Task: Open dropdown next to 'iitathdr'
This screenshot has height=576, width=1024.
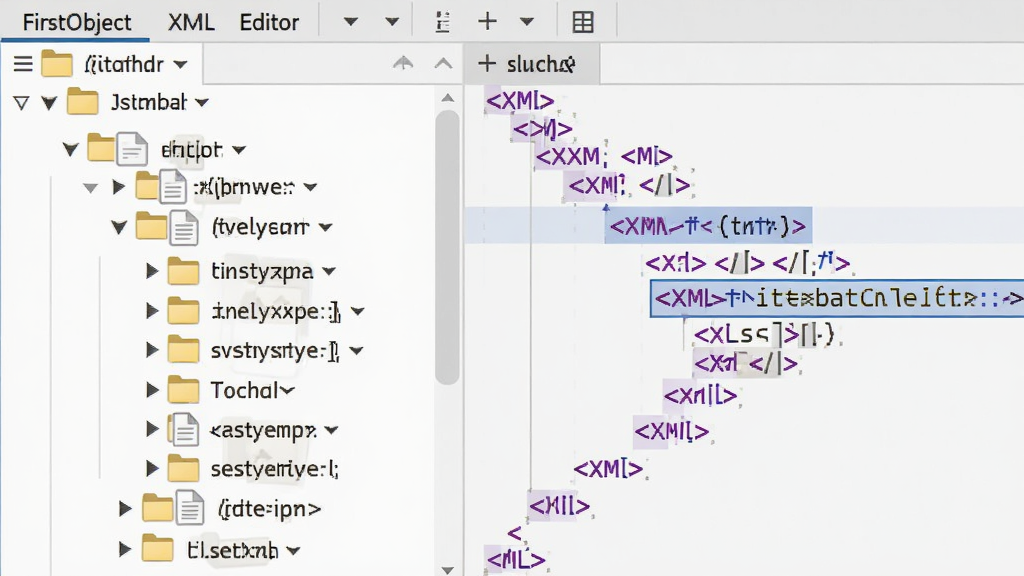Action: (180, 65)
